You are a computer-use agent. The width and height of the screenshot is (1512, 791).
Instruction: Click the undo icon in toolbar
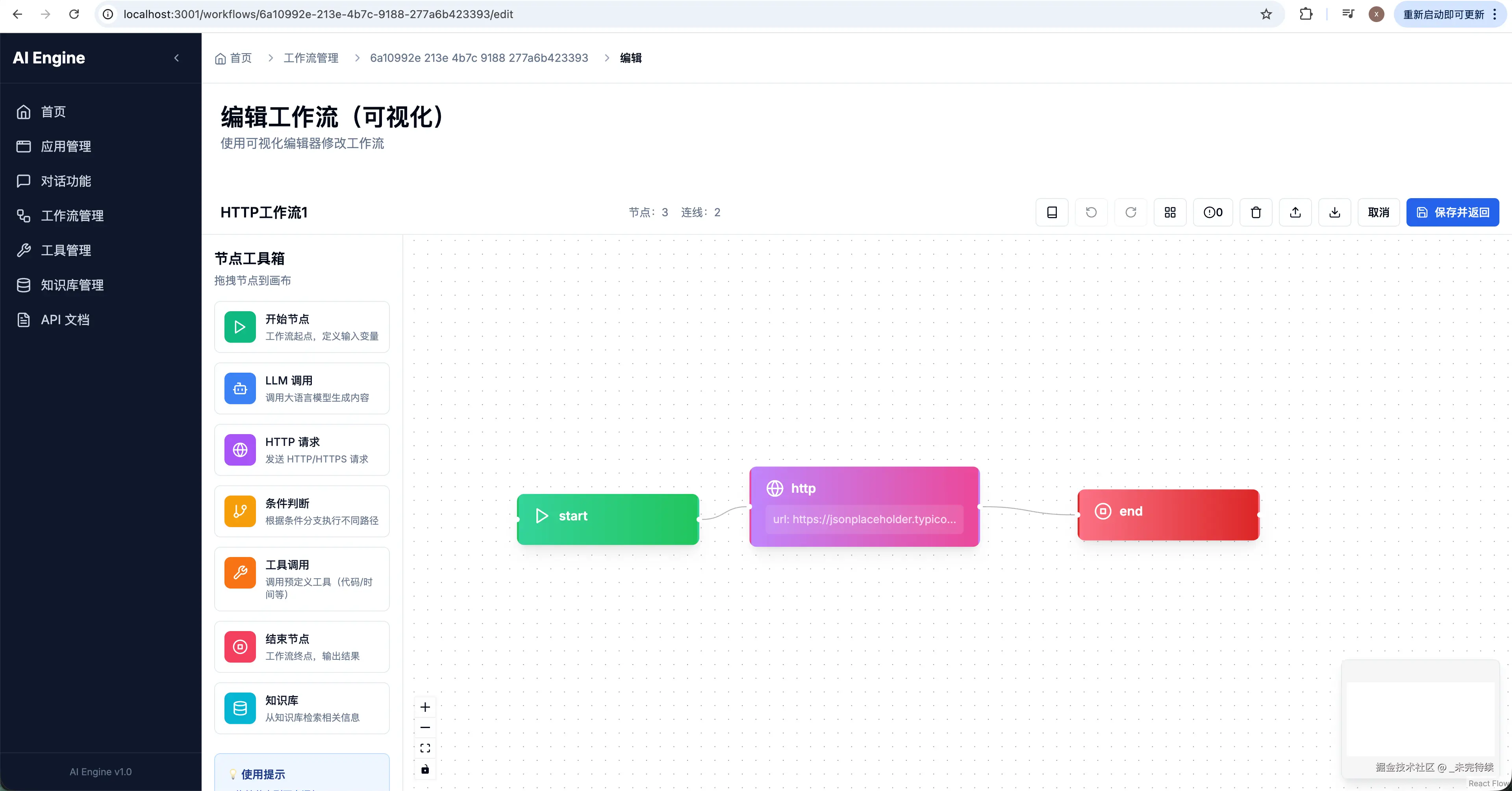pos(1091,212)
